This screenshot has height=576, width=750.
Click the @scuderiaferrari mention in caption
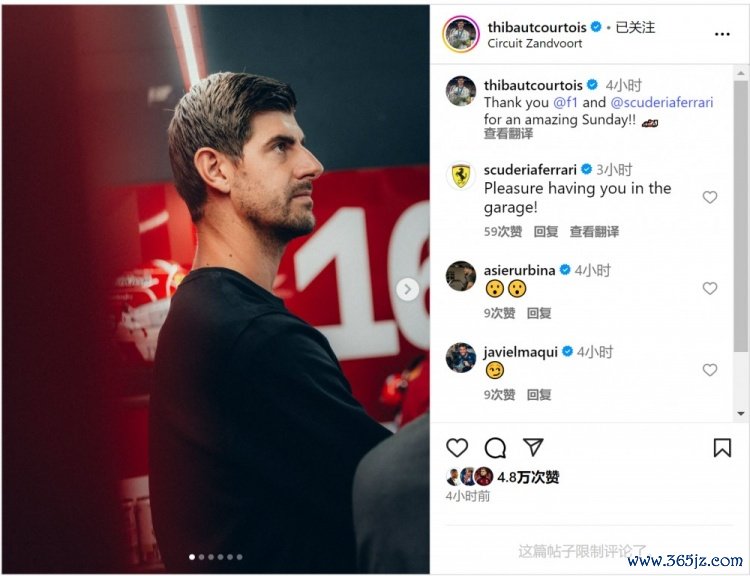coord(662,102)
